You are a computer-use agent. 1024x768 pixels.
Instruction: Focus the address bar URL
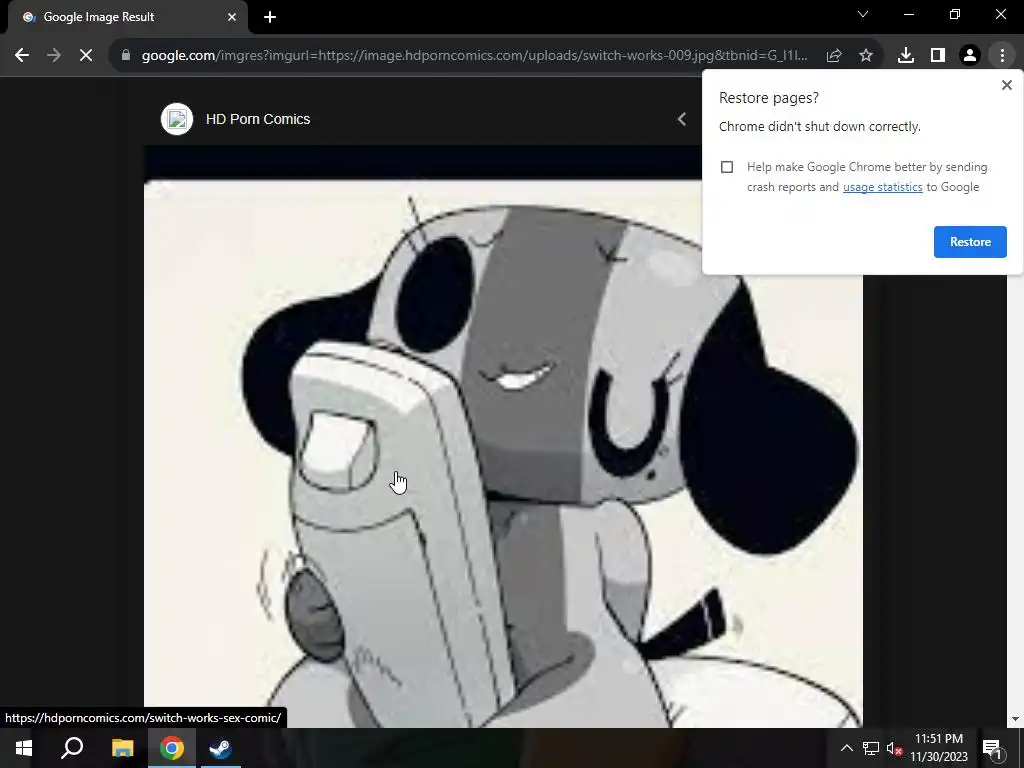click(474, 56)
